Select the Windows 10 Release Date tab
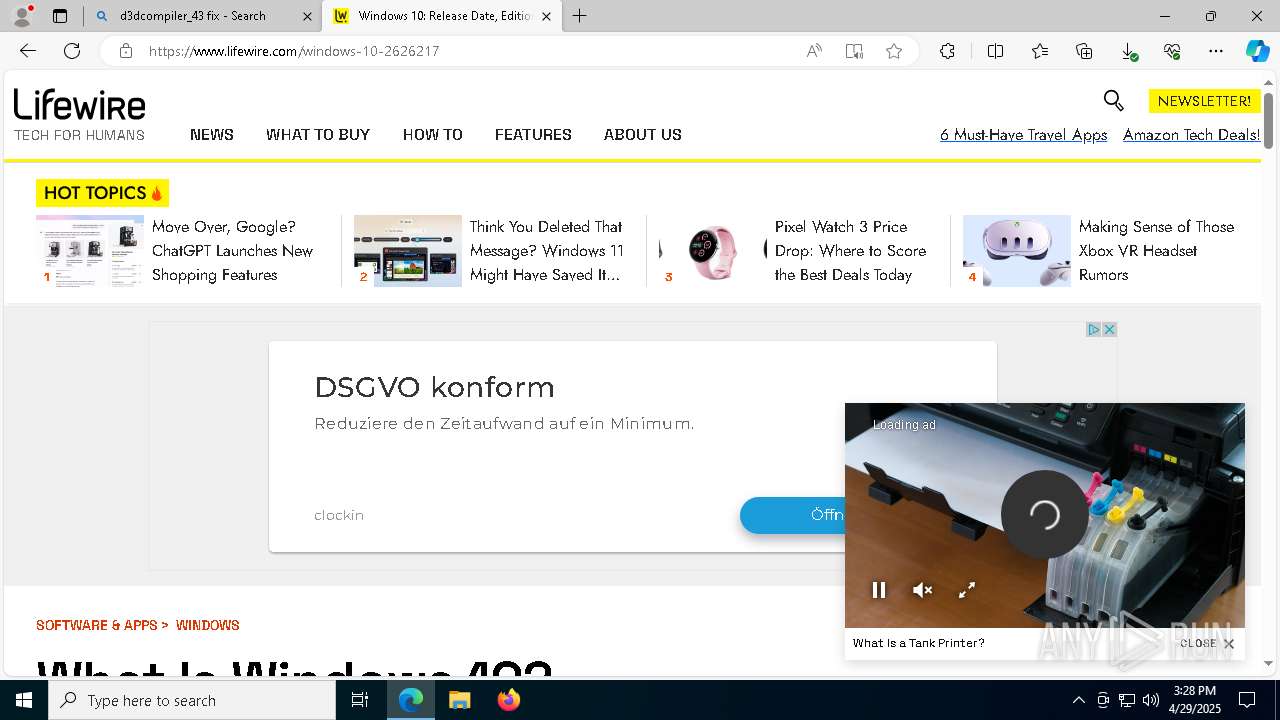1280x720 pixels. (x=444, y=16)
